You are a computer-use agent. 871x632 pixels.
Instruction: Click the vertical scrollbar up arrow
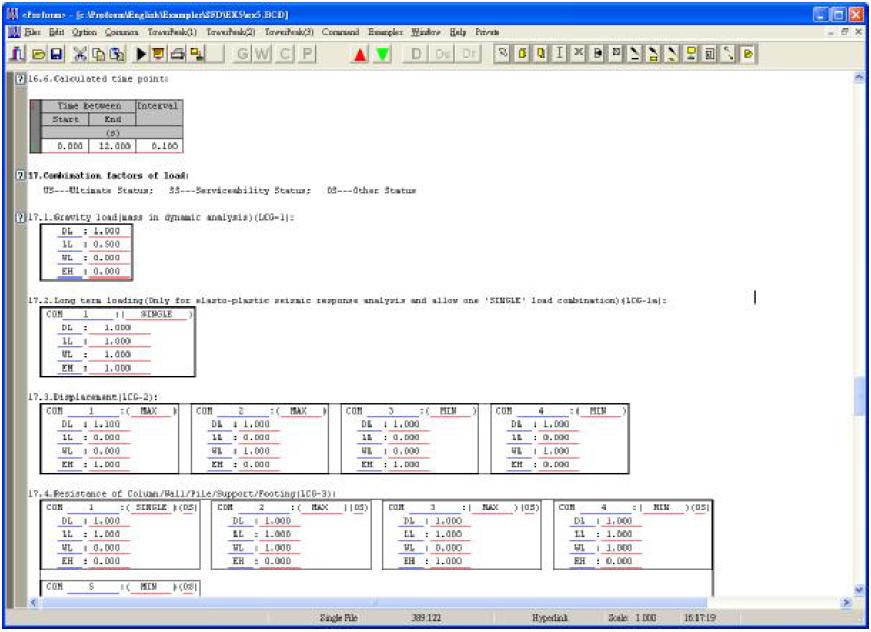pos(859,78)
